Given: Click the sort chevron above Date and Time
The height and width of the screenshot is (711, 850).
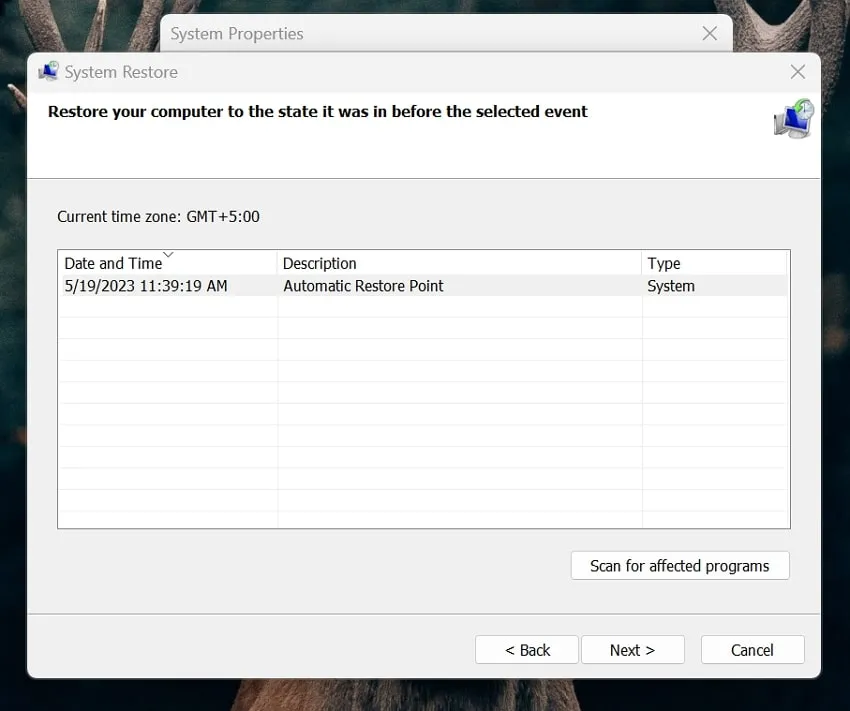Looking at the screenshot, I should point(168,254).
